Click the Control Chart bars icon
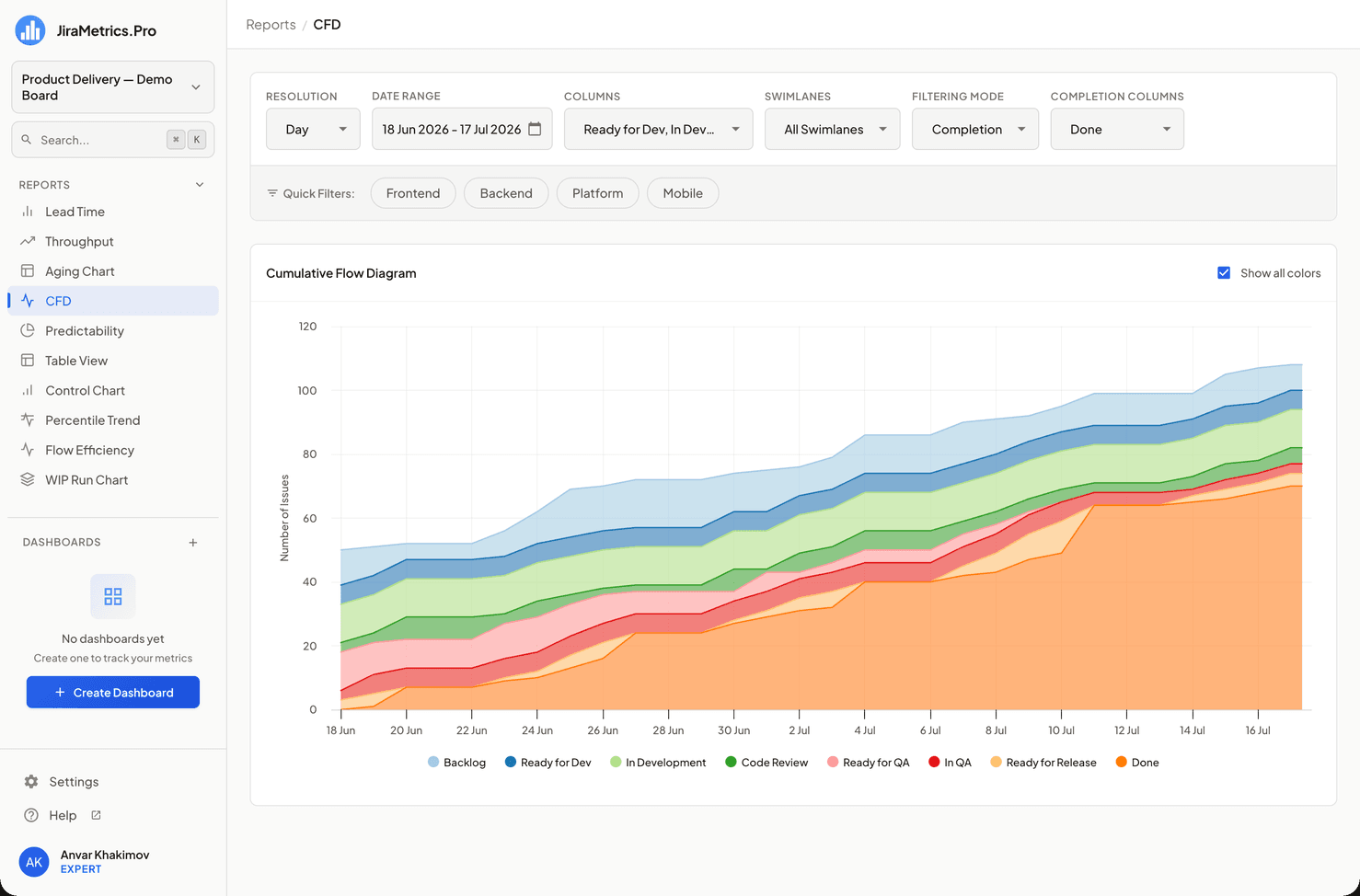 click(x=28, y=390)
